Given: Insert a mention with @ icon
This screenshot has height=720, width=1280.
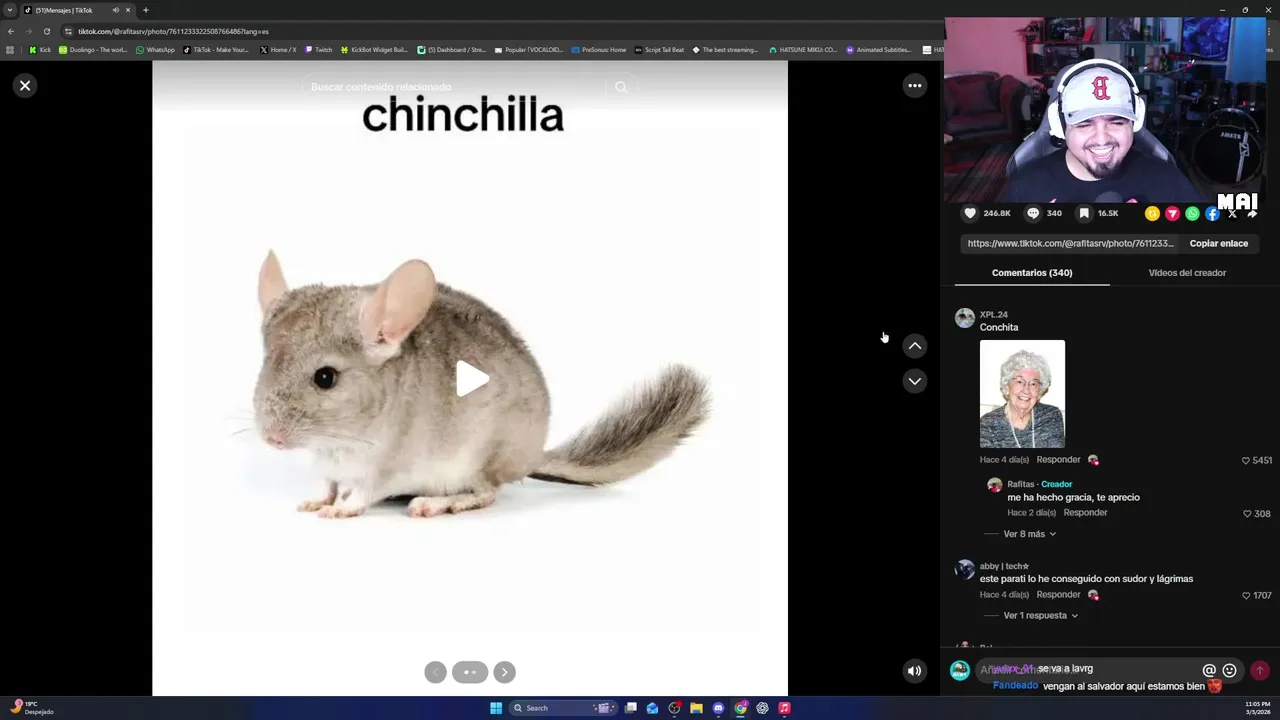Looking at the screenshot, I should [x=1209, y=671].
